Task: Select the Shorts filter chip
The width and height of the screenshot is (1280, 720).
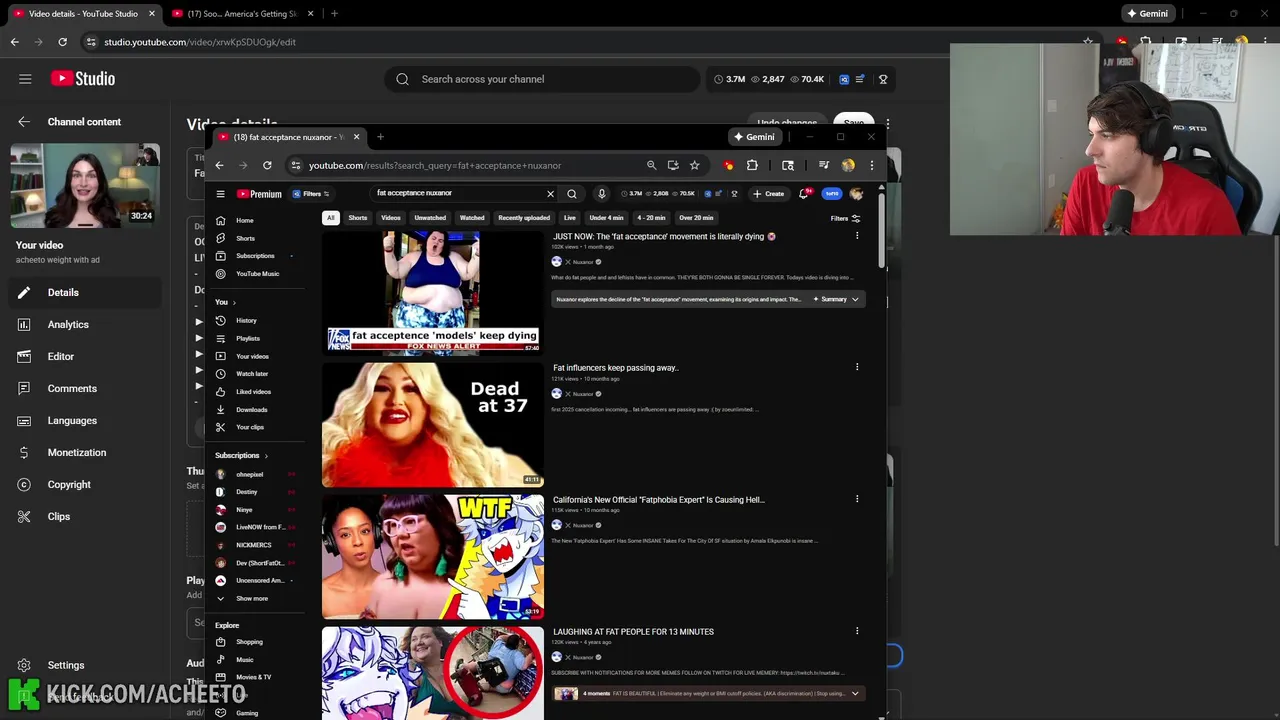Action: click(x=357, y=218)
